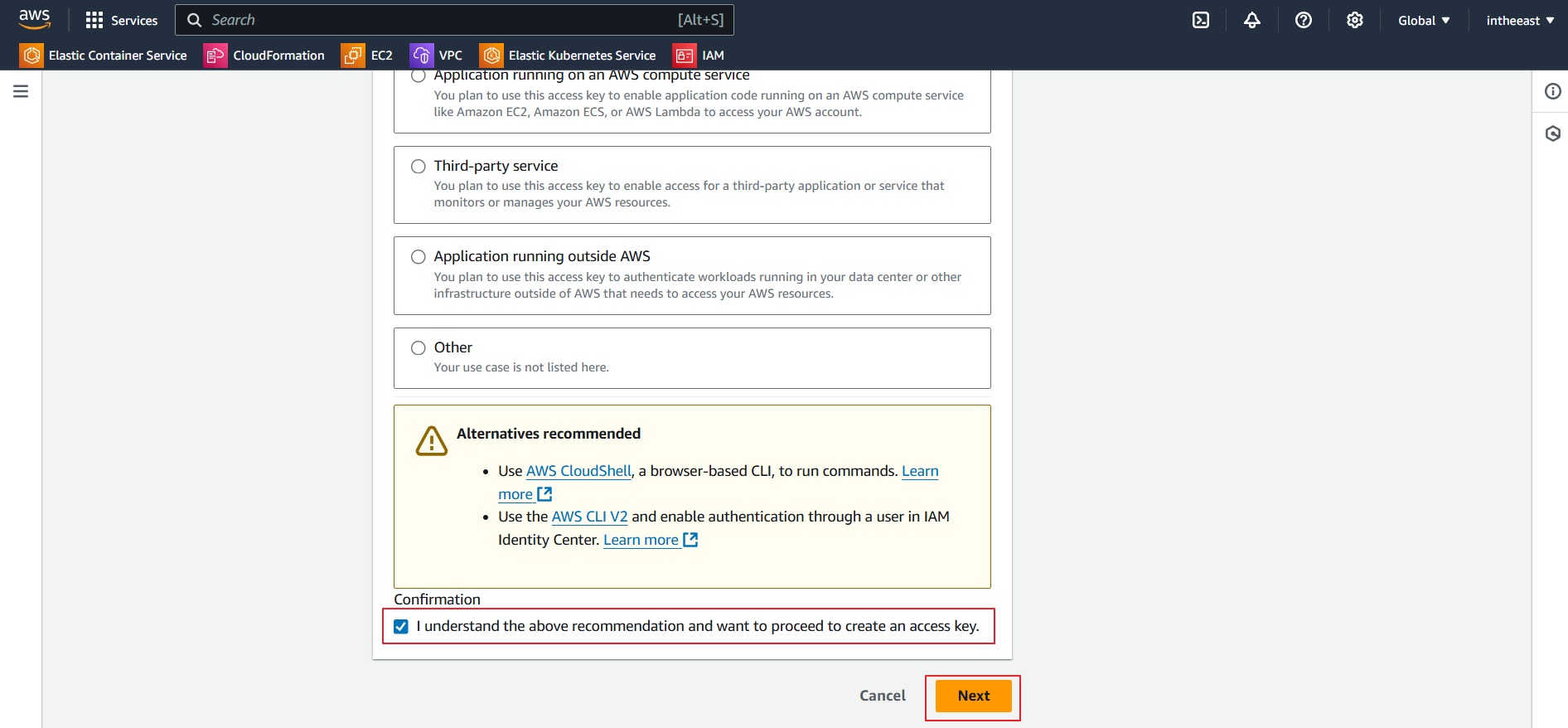Image resolution: width=1568 pixels, height=728 pixels.
Task: Expand the hamburger side navigation
Action: tap(21, 91)
